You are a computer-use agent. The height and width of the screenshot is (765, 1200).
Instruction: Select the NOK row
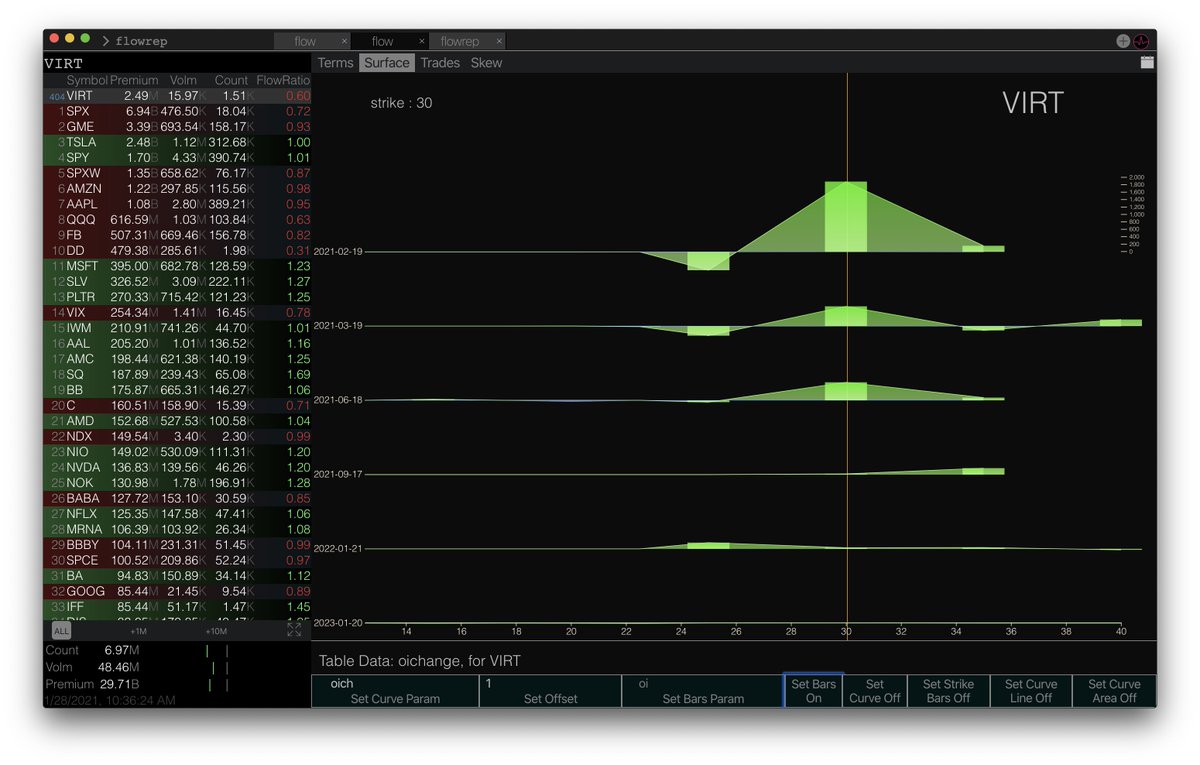tap(177, 483)
